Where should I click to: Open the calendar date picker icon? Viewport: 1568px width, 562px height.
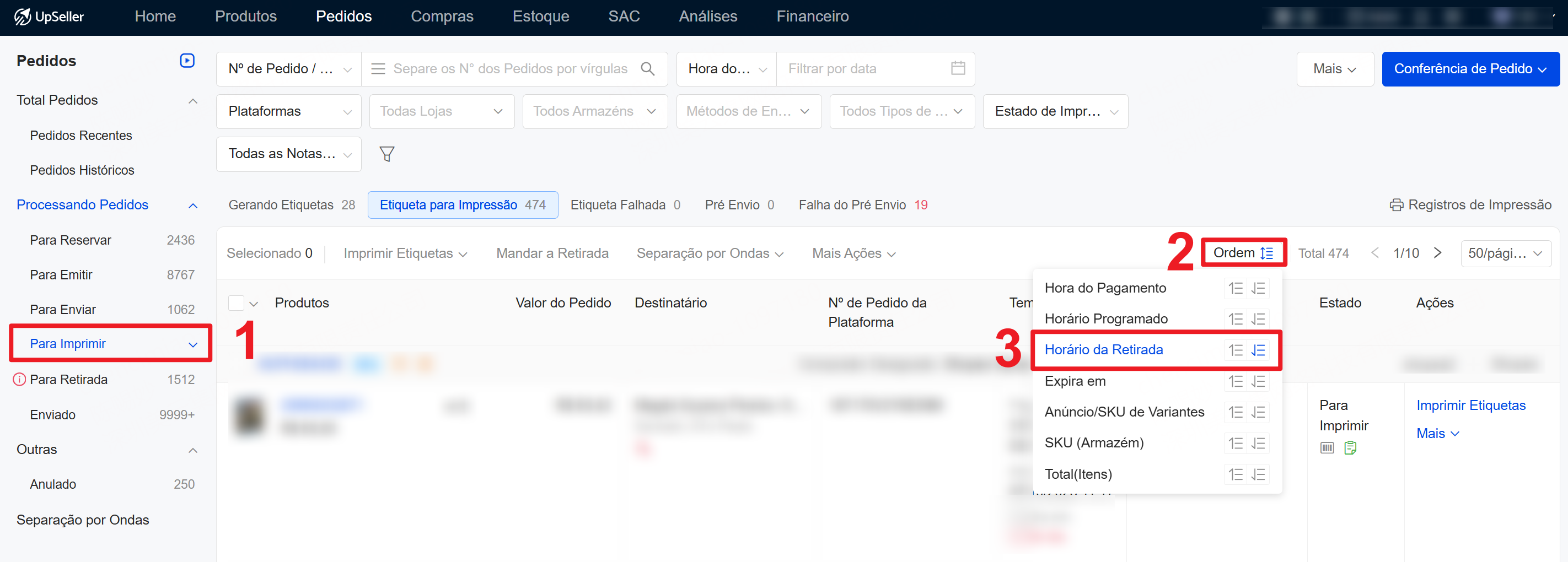coord(958,69)
